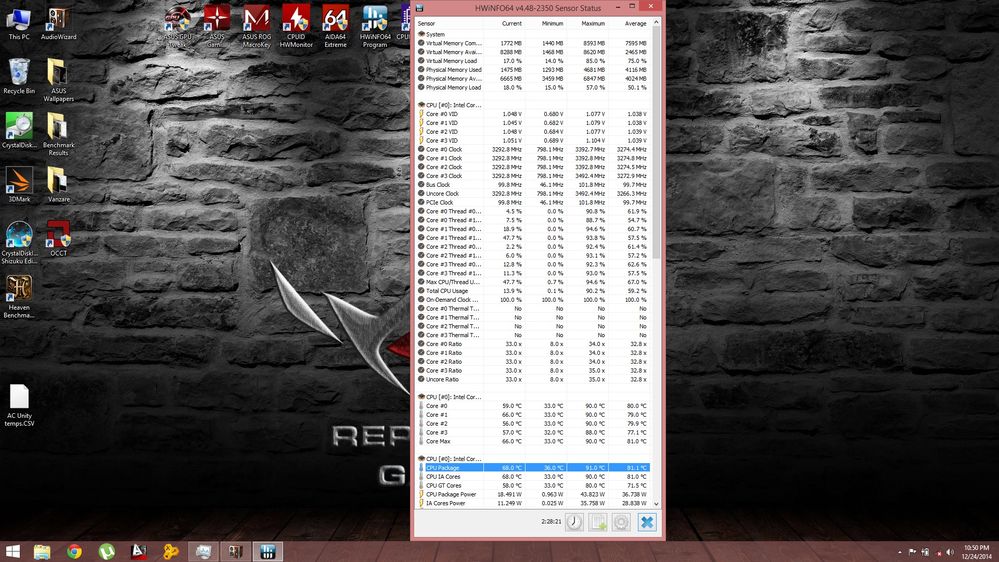
Task: Open ASUS Wallpapers folder
Action: [x=58, y=80]
